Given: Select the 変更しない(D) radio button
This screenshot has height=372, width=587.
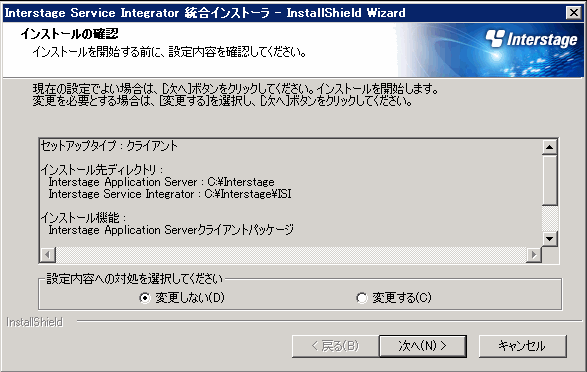Looking at the screenshot, I should (x=145, y=298).
